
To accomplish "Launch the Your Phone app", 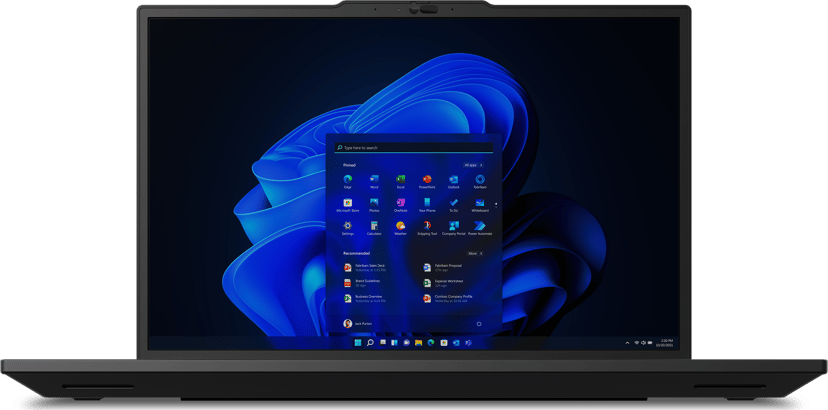I will pos(427,204).
